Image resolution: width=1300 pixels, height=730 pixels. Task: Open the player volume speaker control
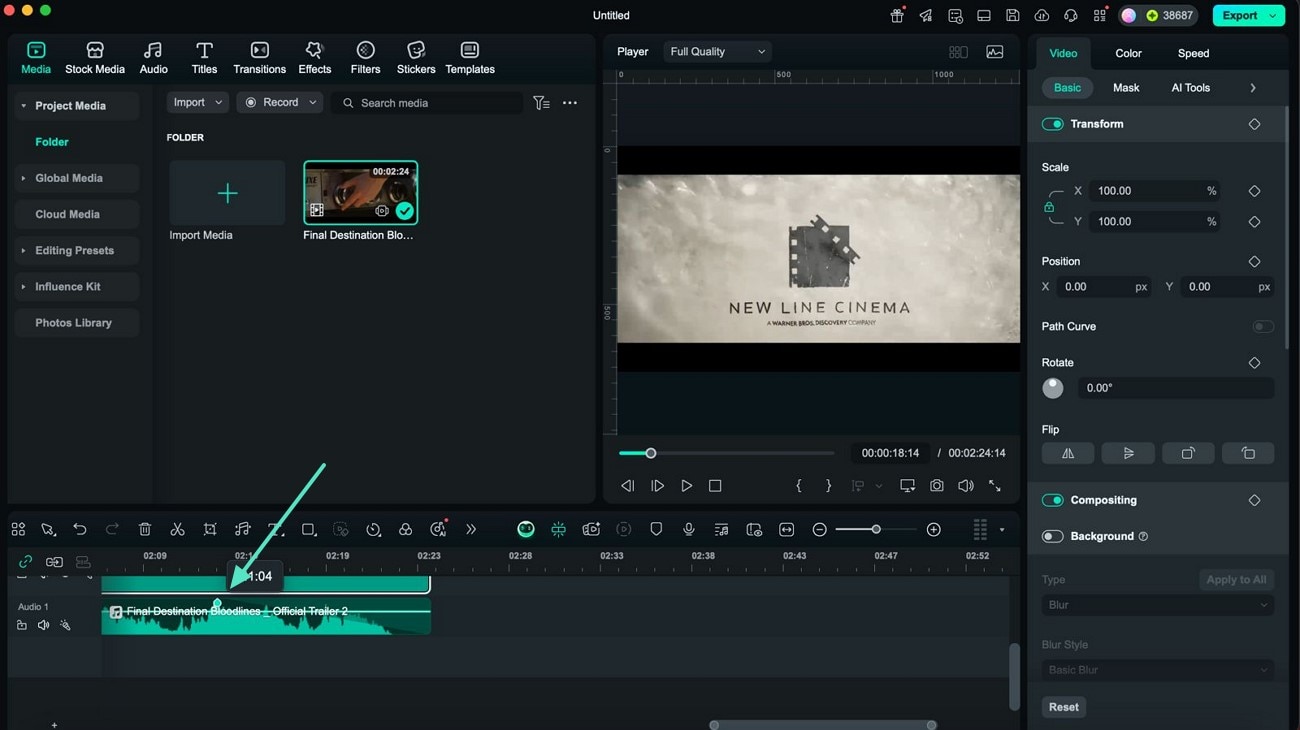(965, 485)
